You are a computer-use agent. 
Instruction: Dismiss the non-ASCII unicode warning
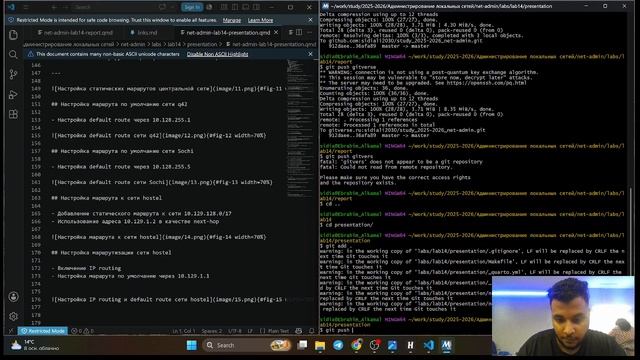pos(310,54)
